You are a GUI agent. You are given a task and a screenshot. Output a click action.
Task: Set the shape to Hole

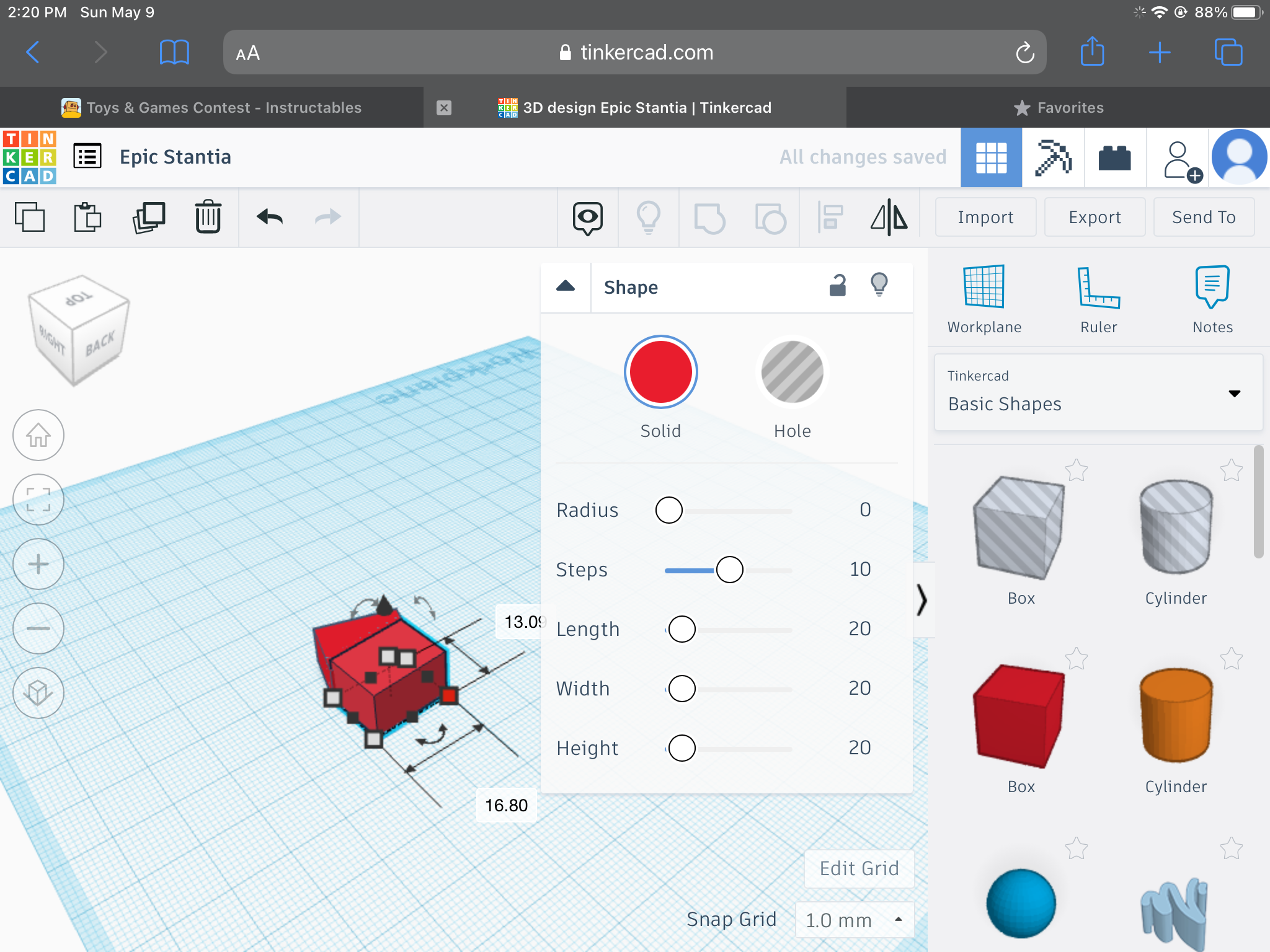pos(792,372)
